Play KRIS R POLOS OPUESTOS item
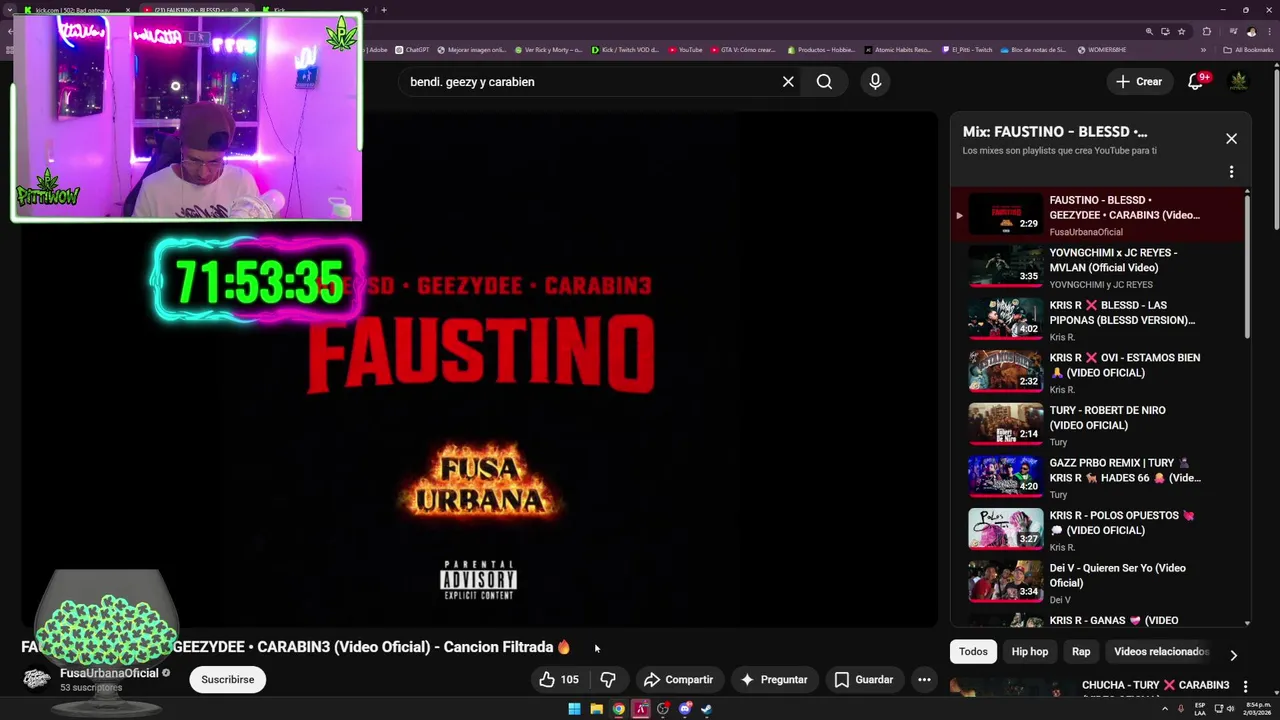The image size is (1280, 720). point(1097,530)
